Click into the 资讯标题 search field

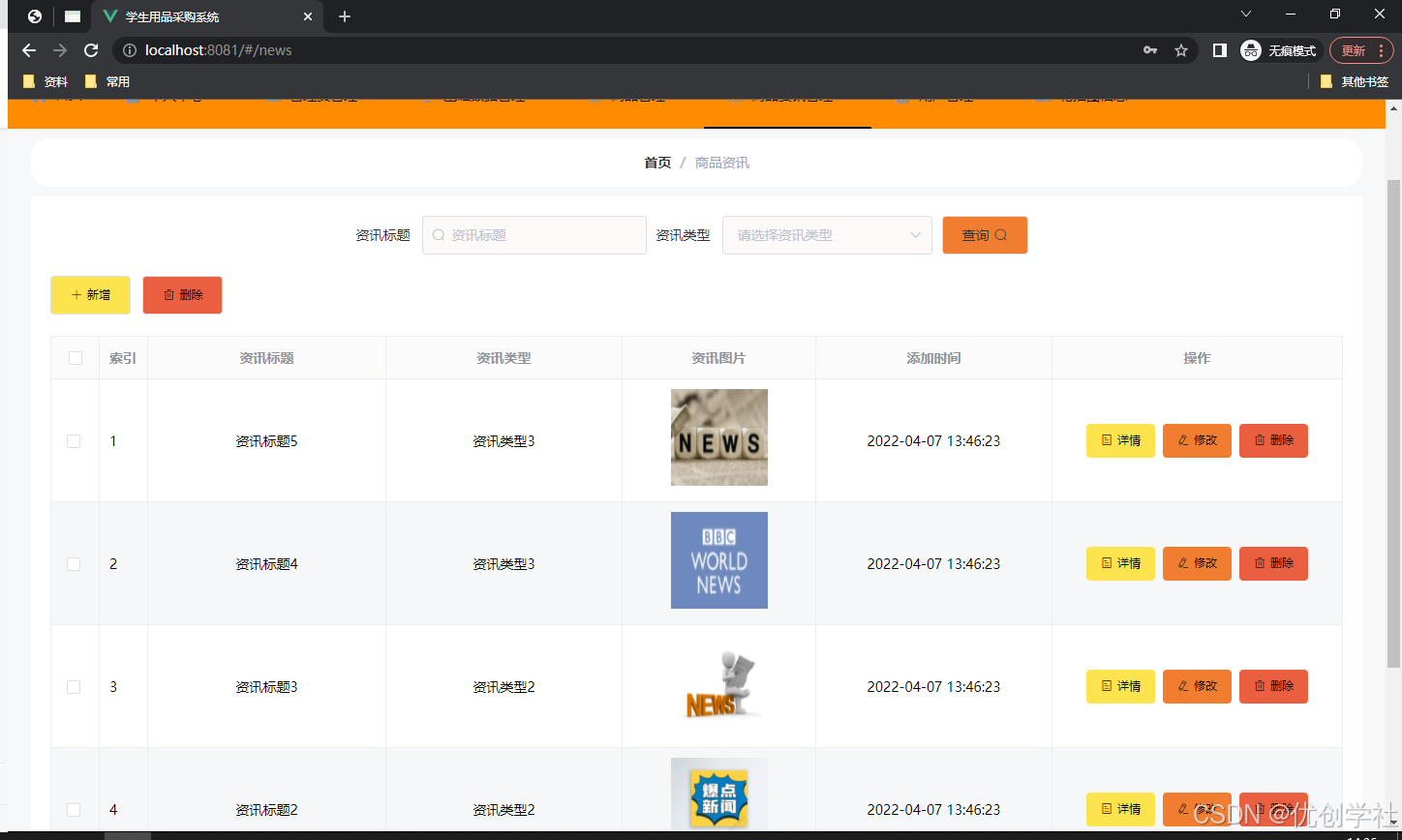534,235
